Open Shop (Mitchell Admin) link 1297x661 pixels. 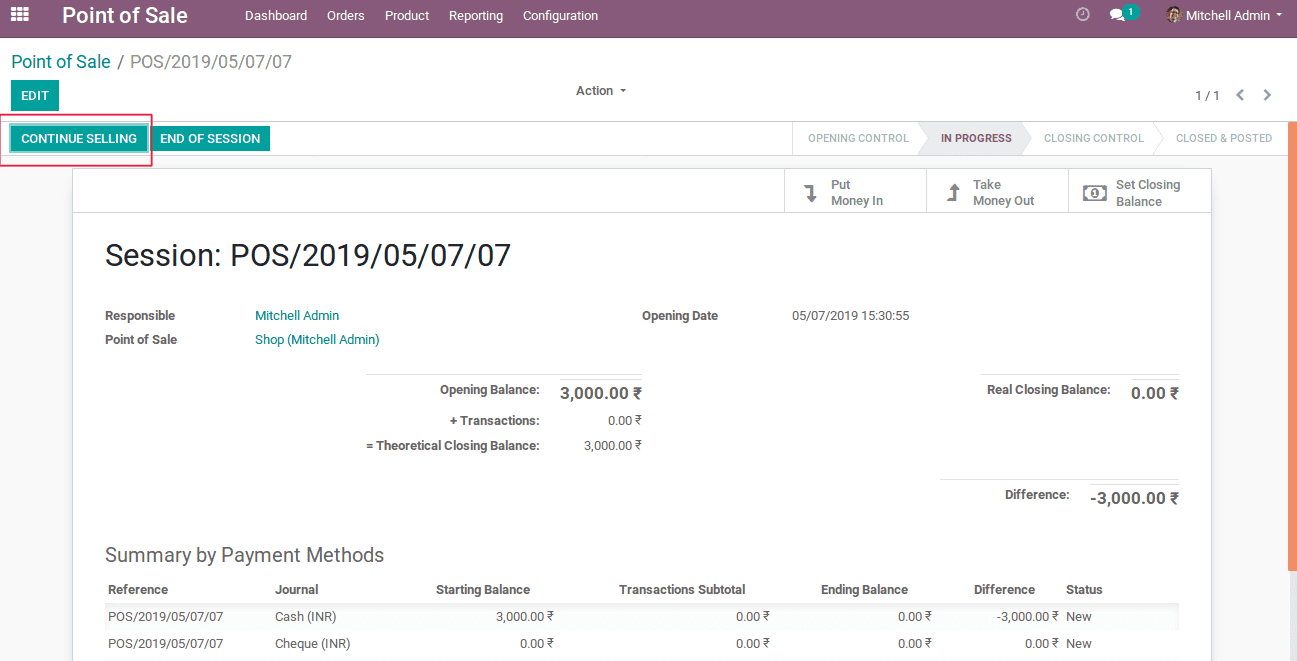point(317,340)
